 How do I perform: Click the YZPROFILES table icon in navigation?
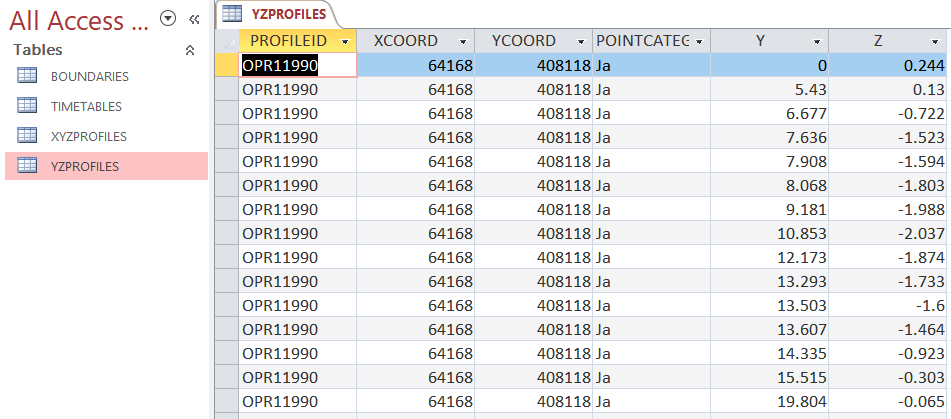click(27, 166)
